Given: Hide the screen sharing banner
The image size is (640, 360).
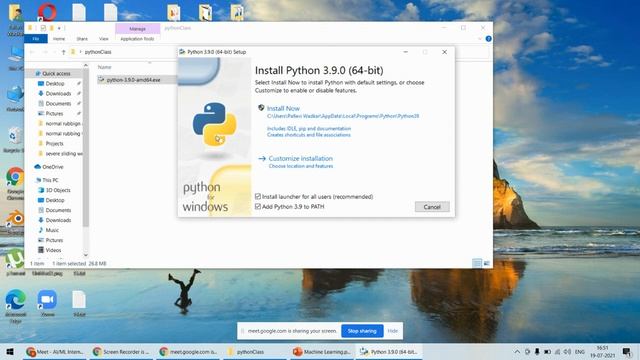Looking at the screenshot, I should 392,331.
